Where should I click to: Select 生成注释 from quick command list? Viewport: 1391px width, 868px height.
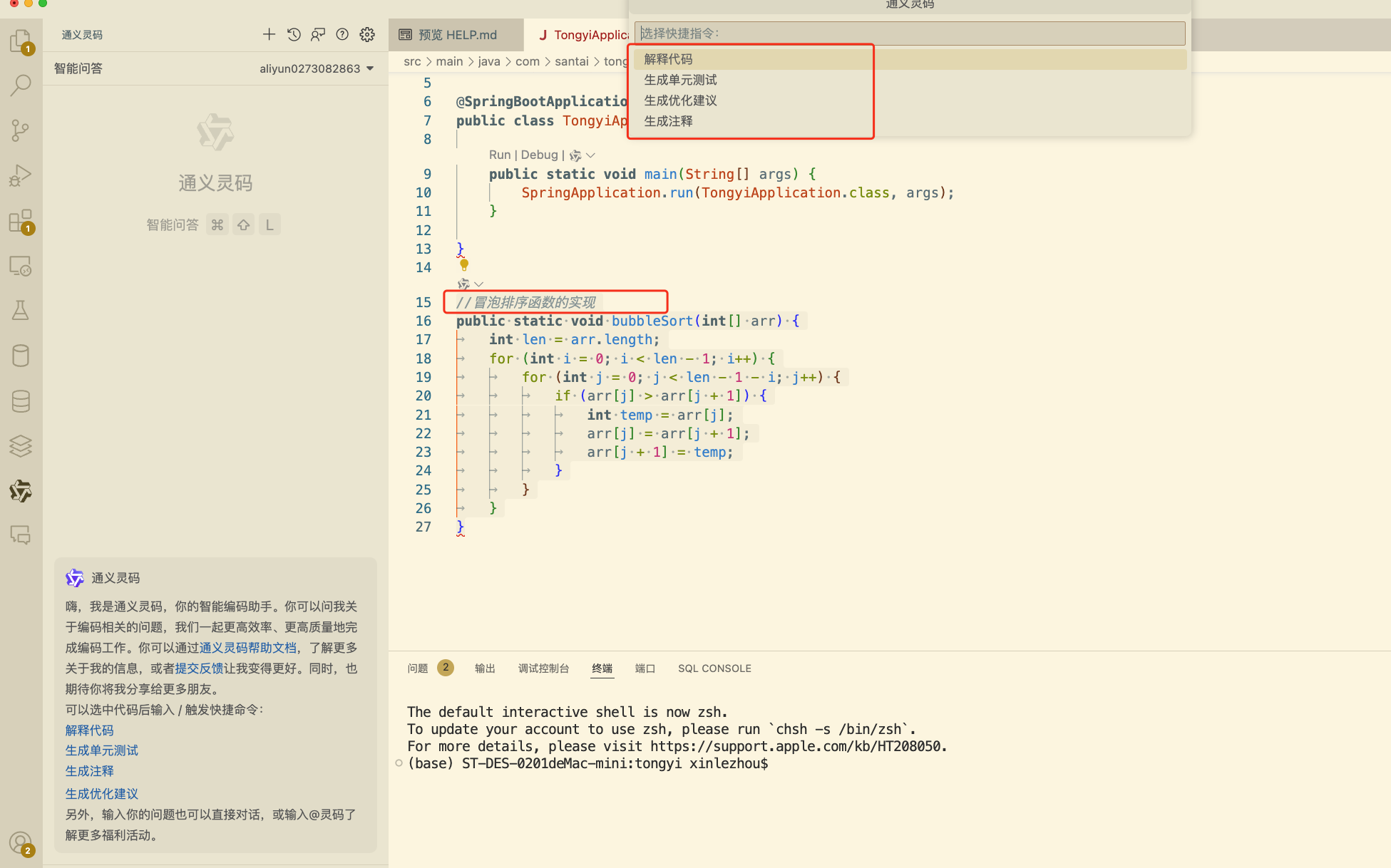pyautogui.click(x=668, y=121)
